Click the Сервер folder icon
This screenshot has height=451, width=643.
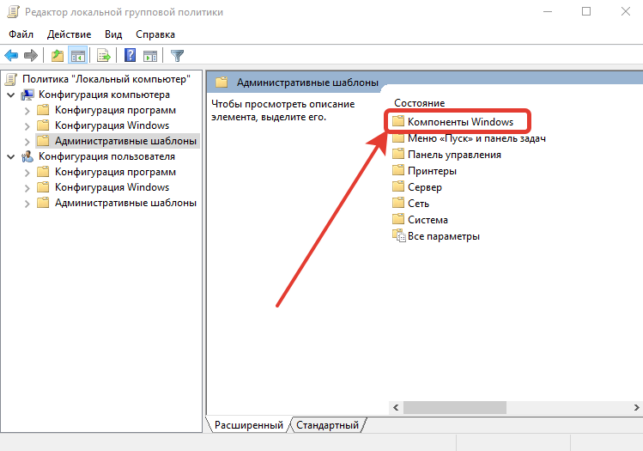[398, 187]
